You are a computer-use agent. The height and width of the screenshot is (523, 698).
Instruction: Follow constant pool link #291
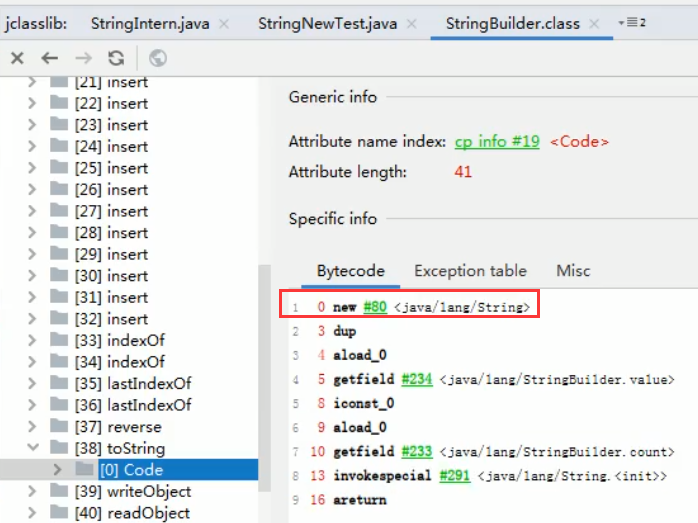pos(455,475)
